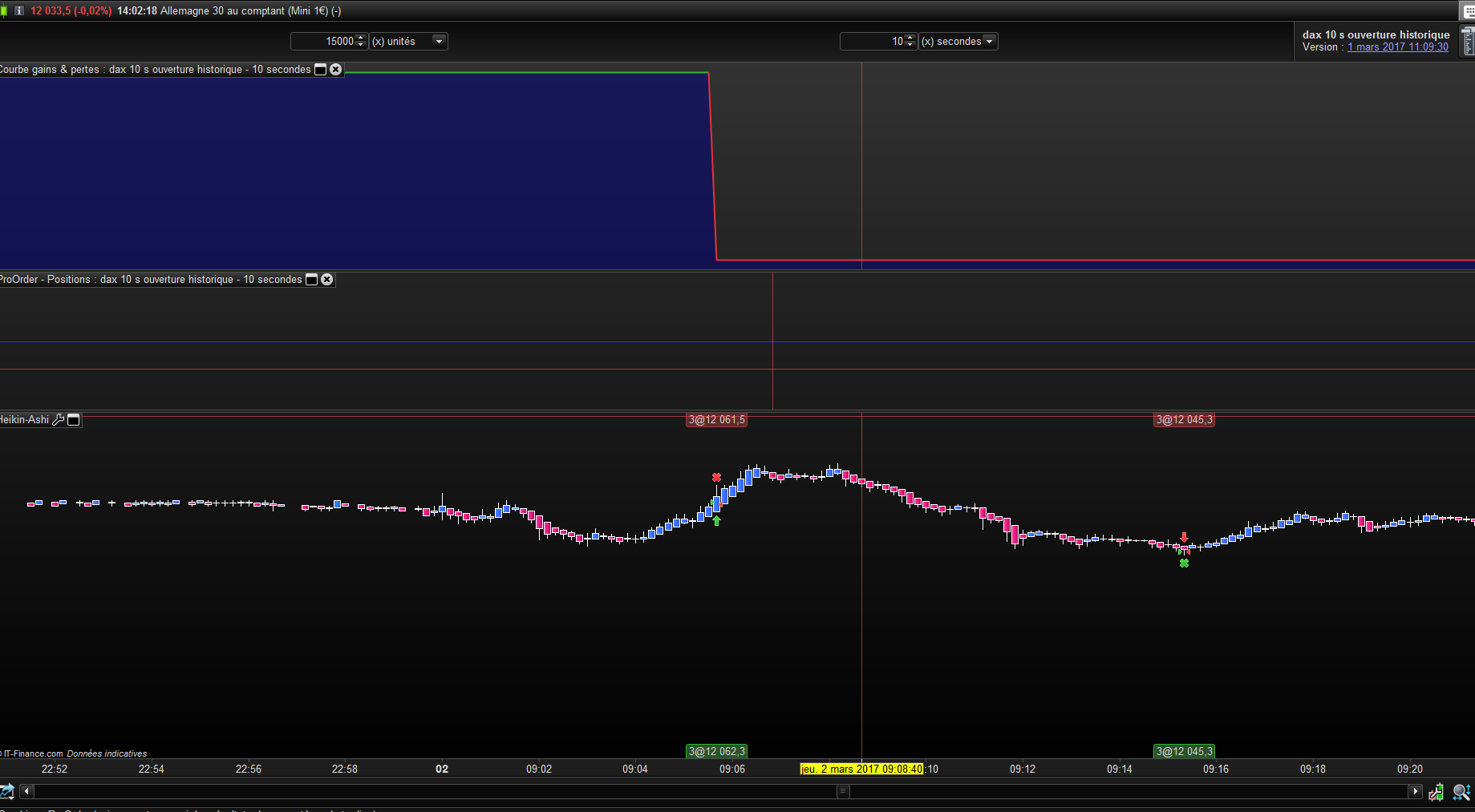Screen dimensions: 1475x812
Task: Open the instrument info icon
Action: (19, 11)
